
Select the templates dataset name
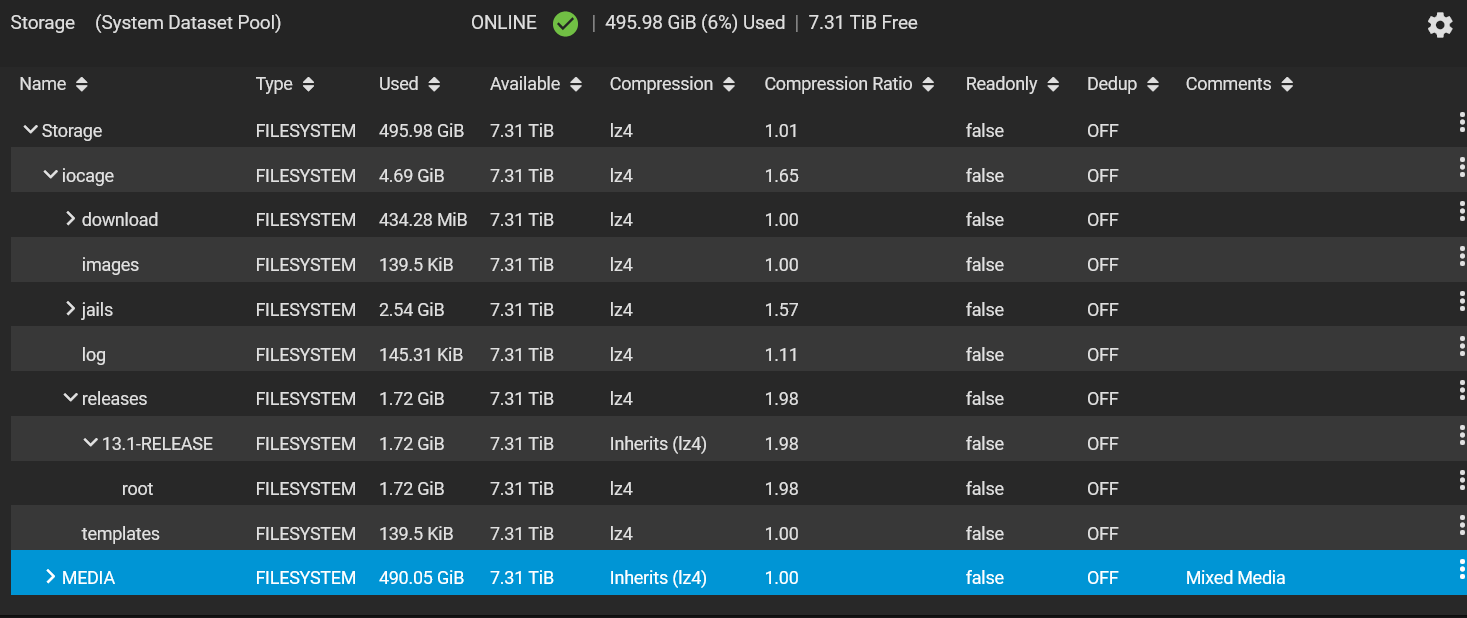[121, 534]
